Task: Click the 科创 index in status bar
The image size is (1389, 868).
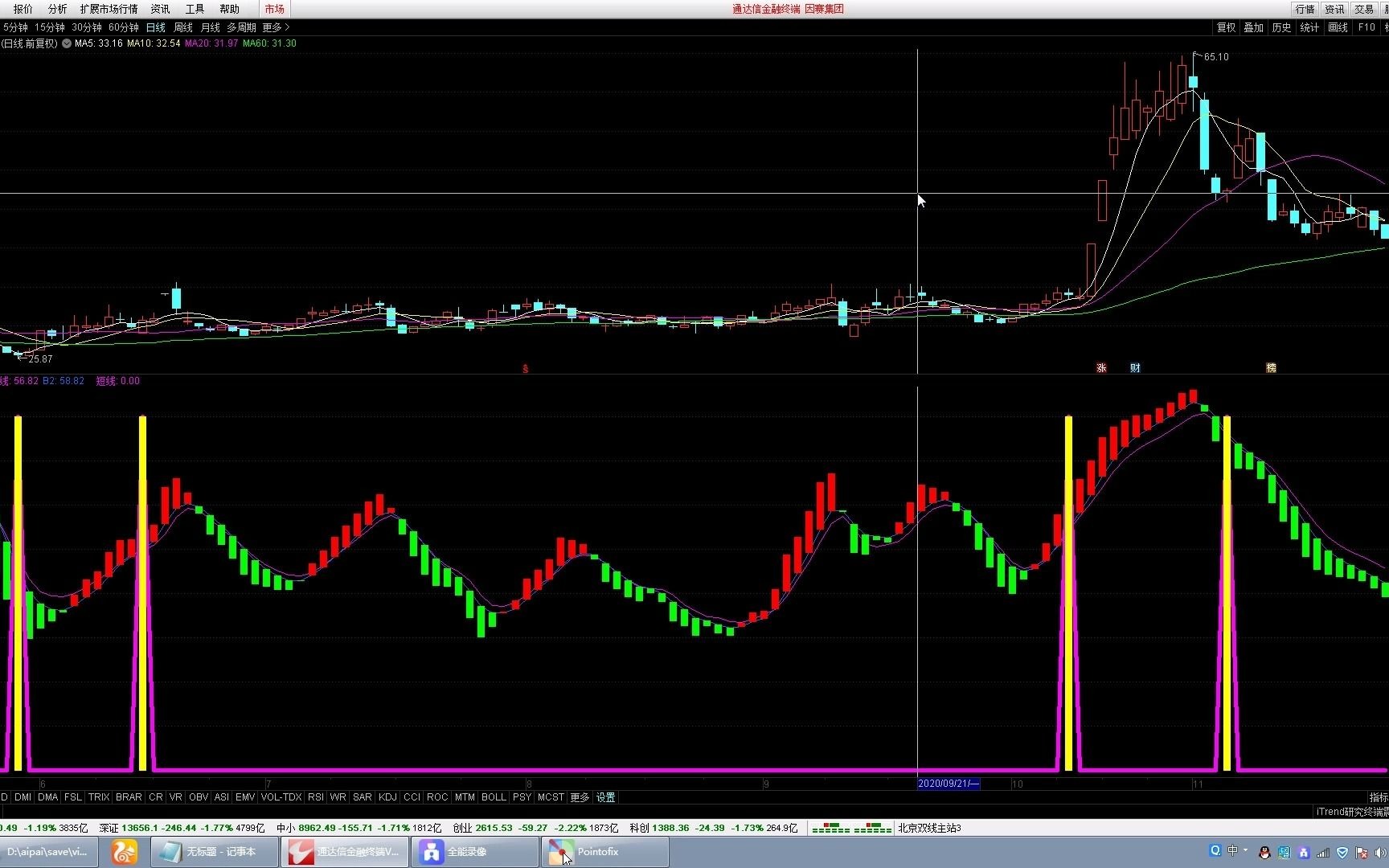Action: point(714,828)
